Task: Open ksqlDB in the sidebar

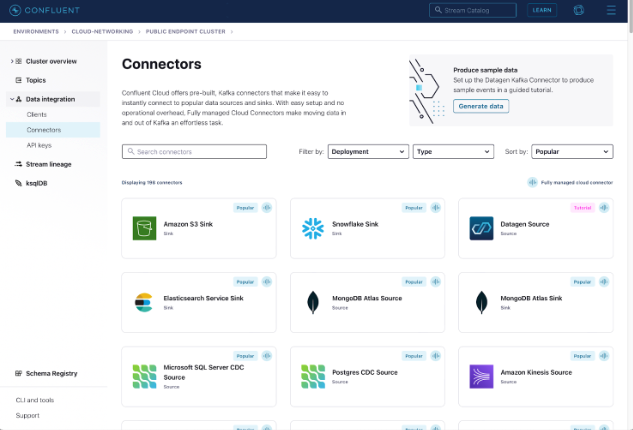Action: click(36, 183)
